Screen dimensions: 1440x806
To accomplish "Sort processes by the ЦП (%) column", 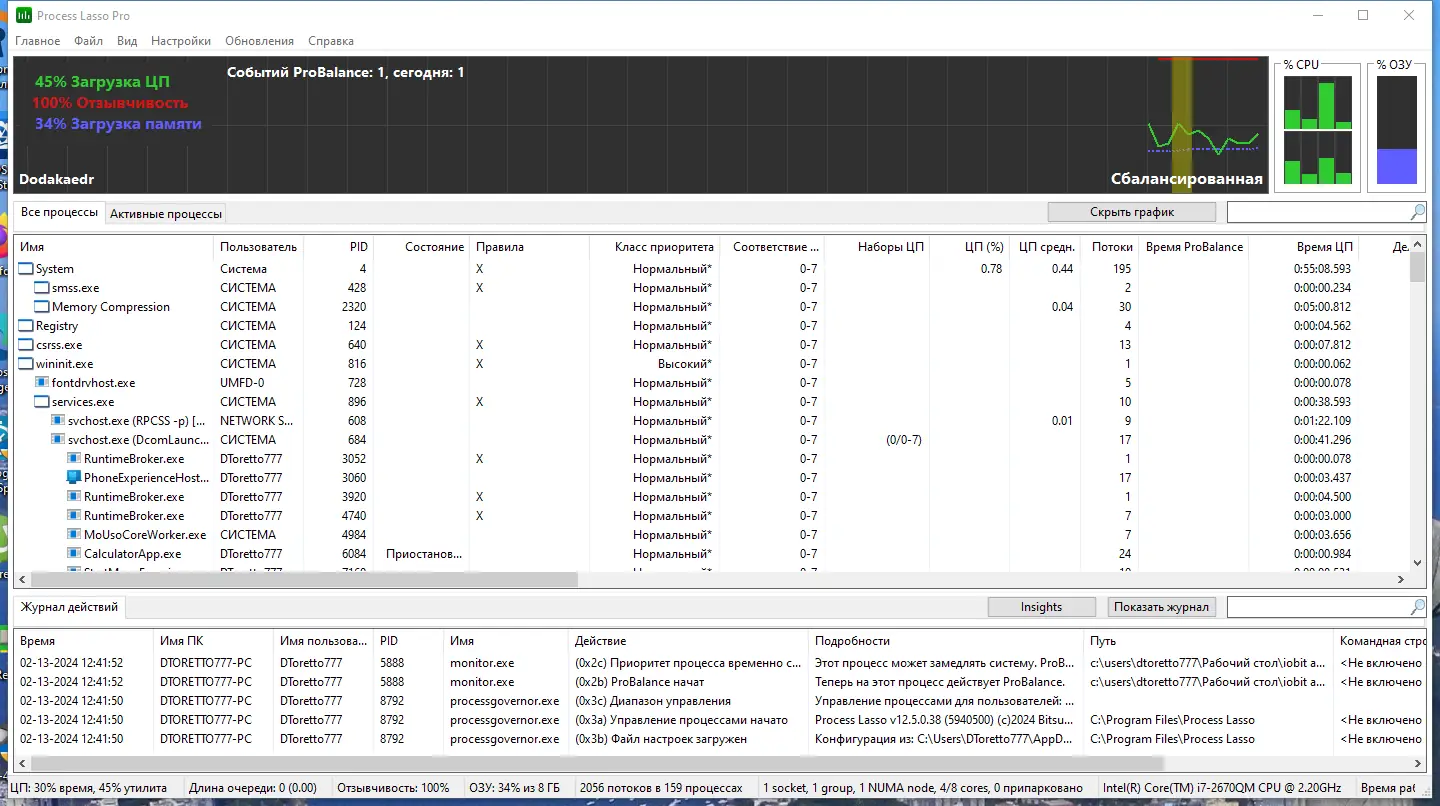I will point(968,247).
